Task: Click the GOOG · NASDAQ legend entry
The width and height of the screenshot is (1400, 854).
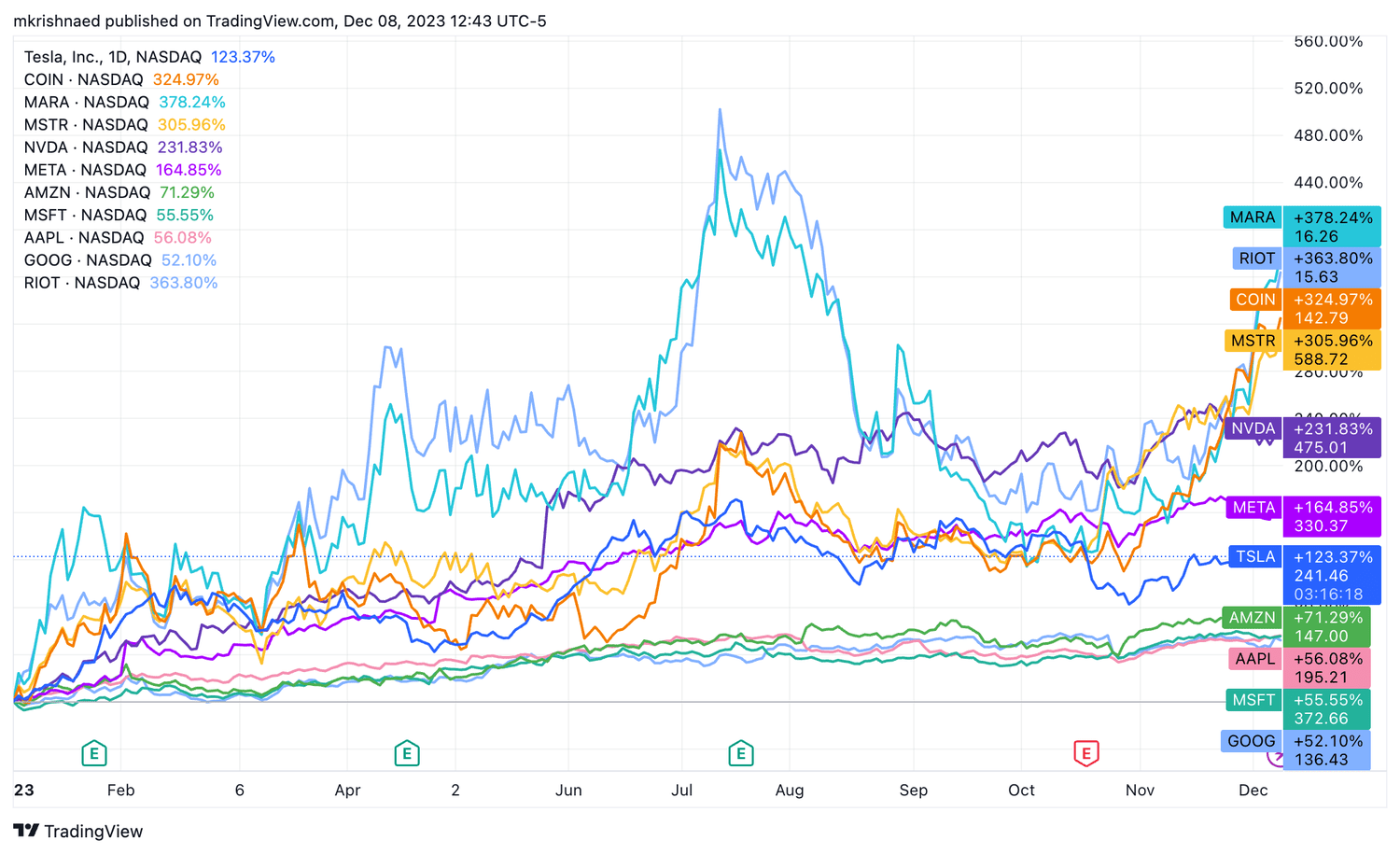Action: (x=88, y=259)
